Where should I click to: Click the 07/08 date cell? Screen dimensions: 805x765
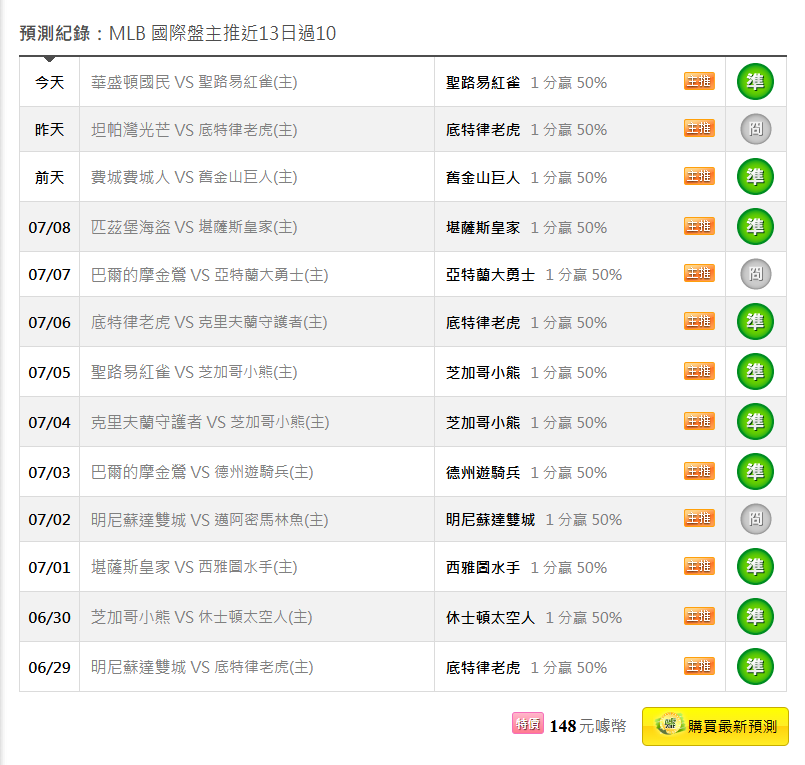pos(49,227)
